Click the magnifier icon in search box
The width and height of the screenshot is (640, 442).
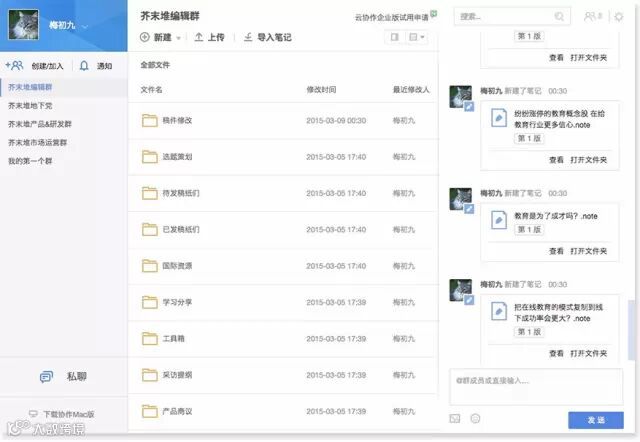pos(559,17)
